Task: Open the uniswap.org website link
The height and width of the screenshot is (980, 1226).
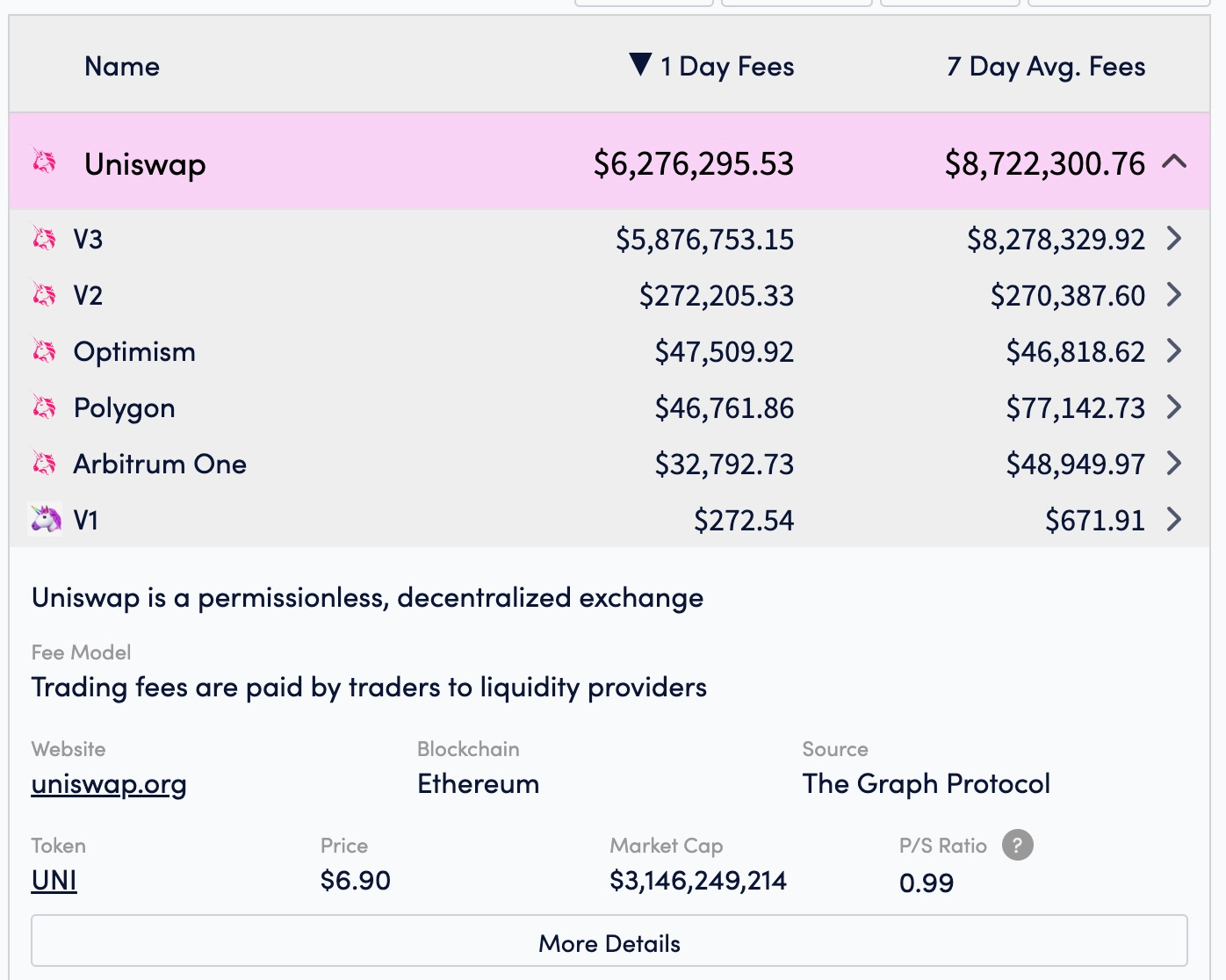Action: [x=109, y=784]
